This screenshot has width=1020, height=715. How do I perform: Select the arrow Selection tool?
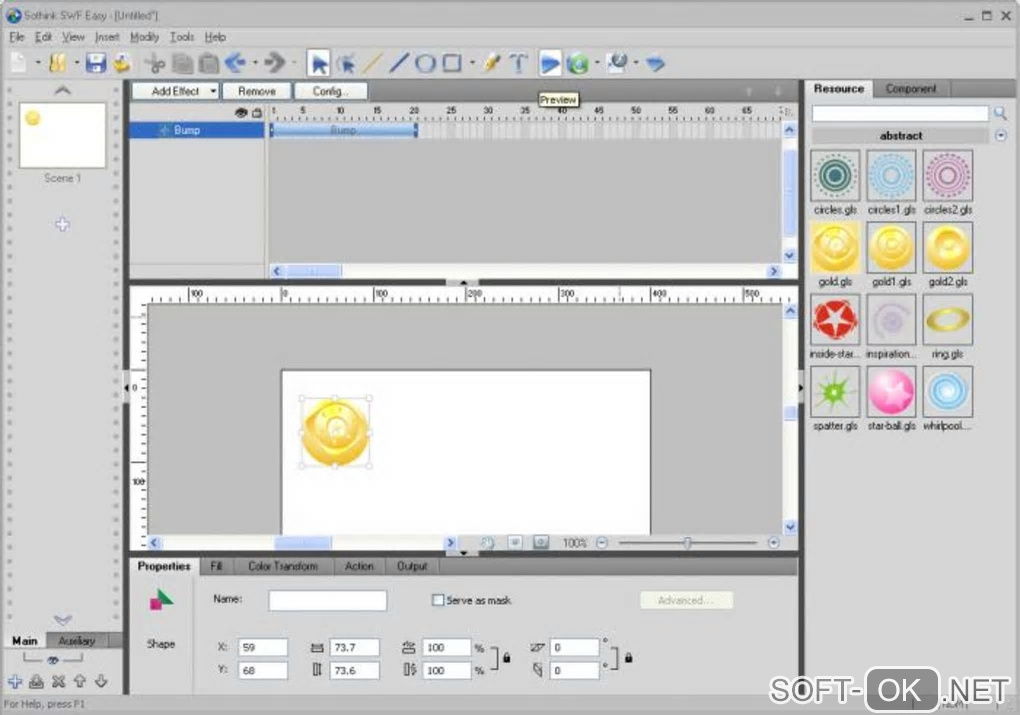(x=319, y=64)
